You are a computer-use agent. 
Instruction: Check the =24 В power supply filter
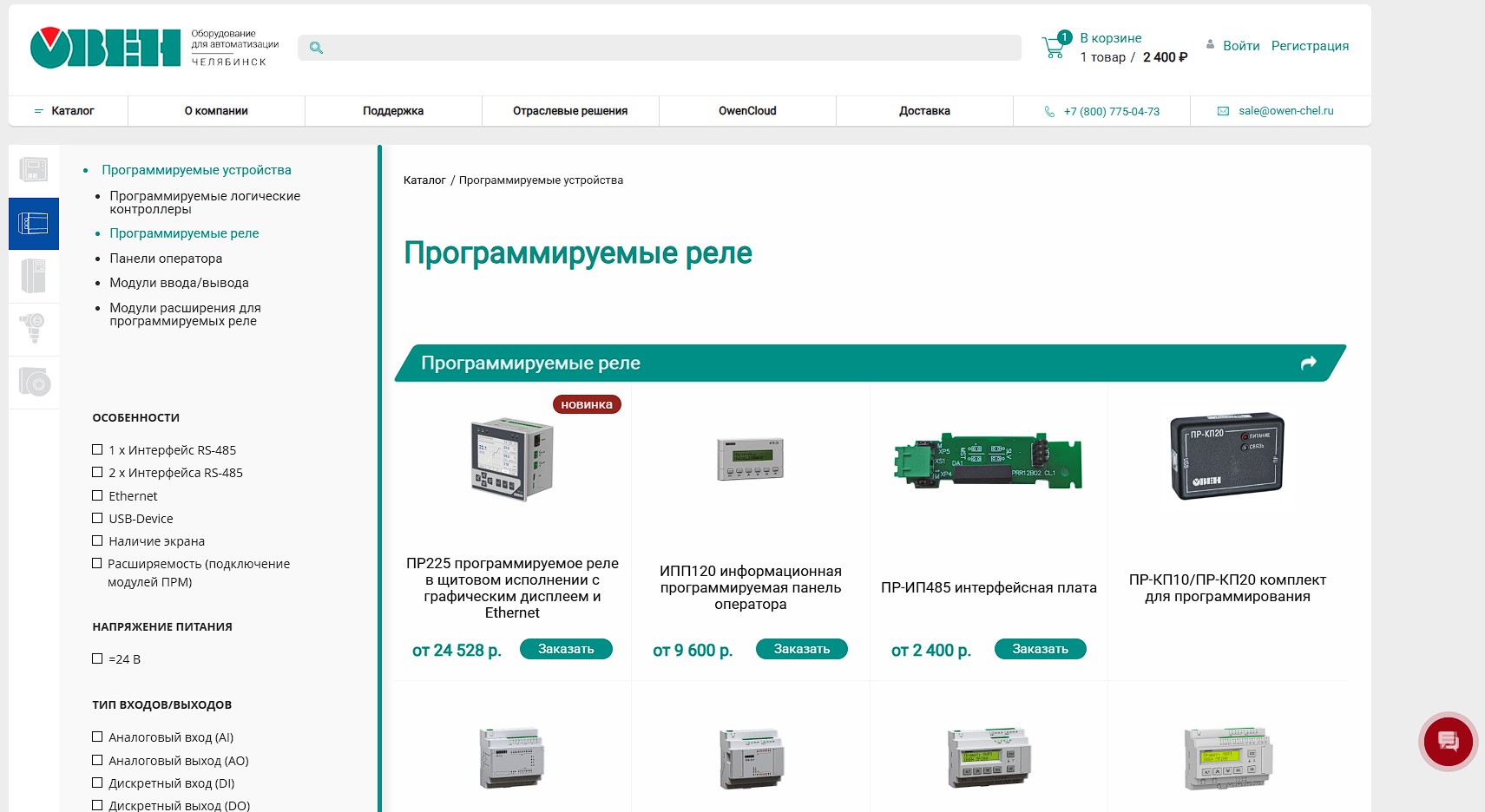click(x=97, y=658)
